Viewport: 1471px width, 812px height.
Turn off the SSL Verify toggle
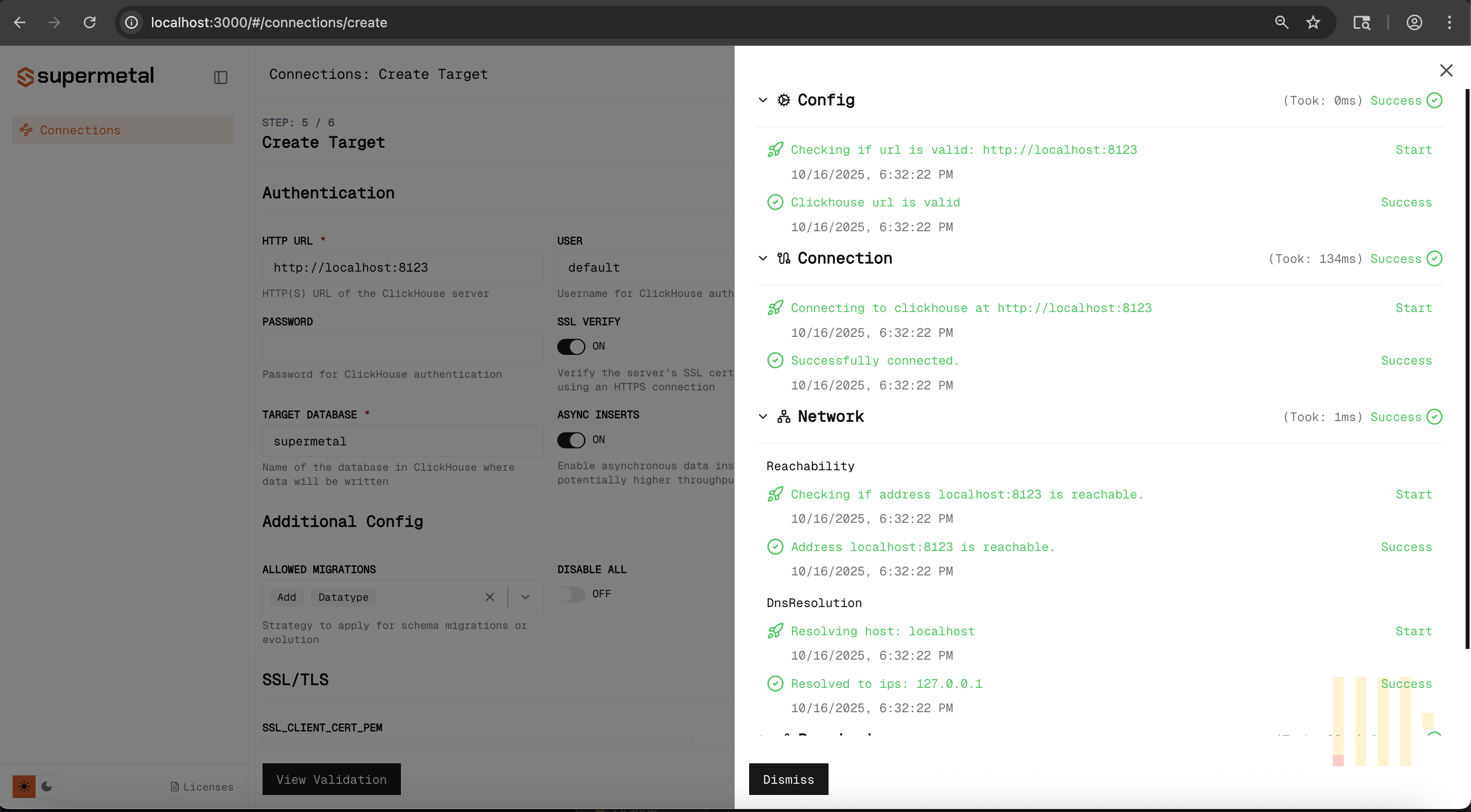pyautogui.click(x=572, y=347)
